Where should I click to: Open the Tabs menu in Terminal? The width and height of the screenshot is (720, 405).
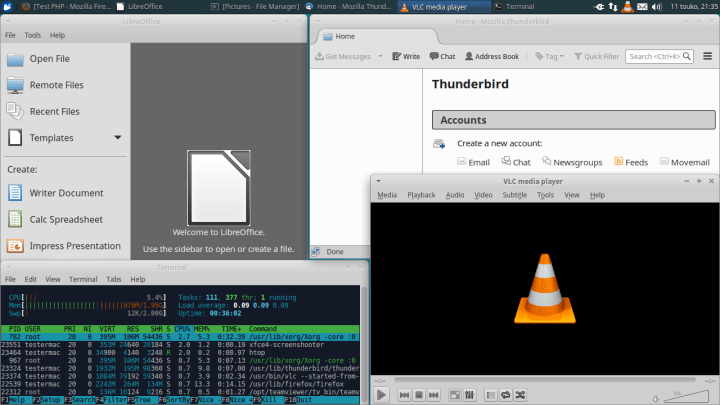pos(113,279)
